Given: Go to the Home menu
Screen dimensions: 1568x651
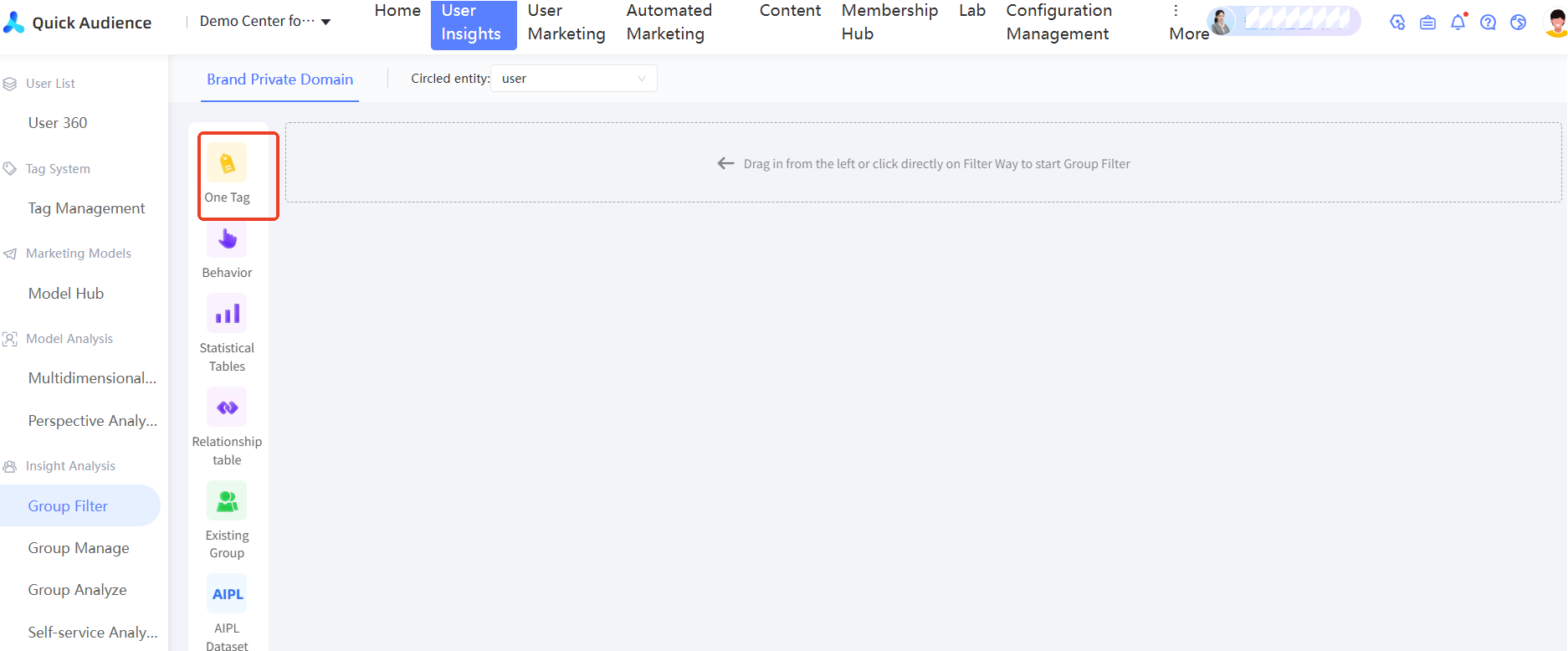Looking at the screenshot, I should point(397,11).
